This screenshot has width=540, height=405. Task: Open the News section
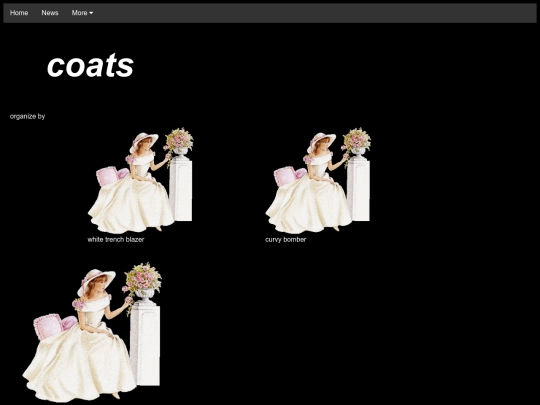(50, 13)
